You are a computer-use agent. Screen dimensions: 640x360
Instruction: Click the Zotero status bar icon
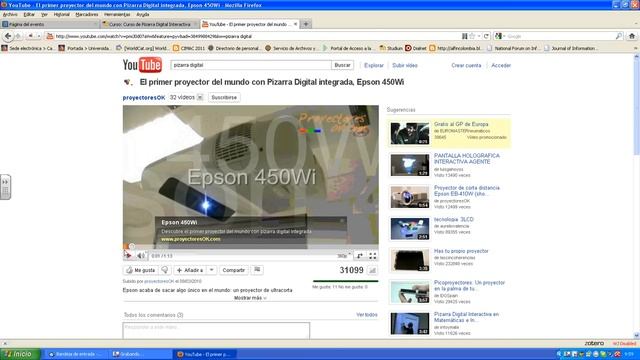point(594,344)
